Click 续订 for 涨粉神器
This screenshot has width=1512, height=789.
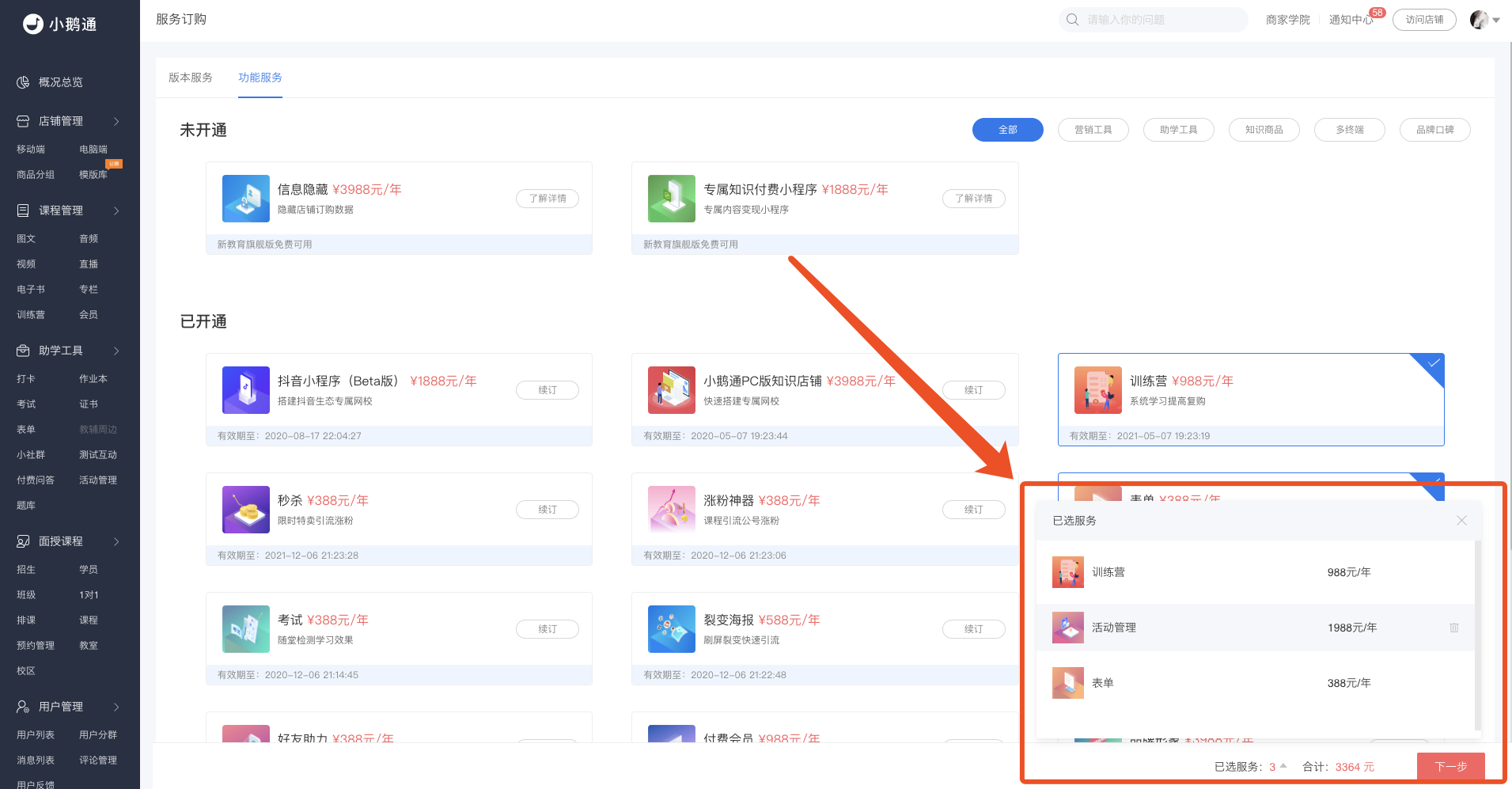point(973,510)
